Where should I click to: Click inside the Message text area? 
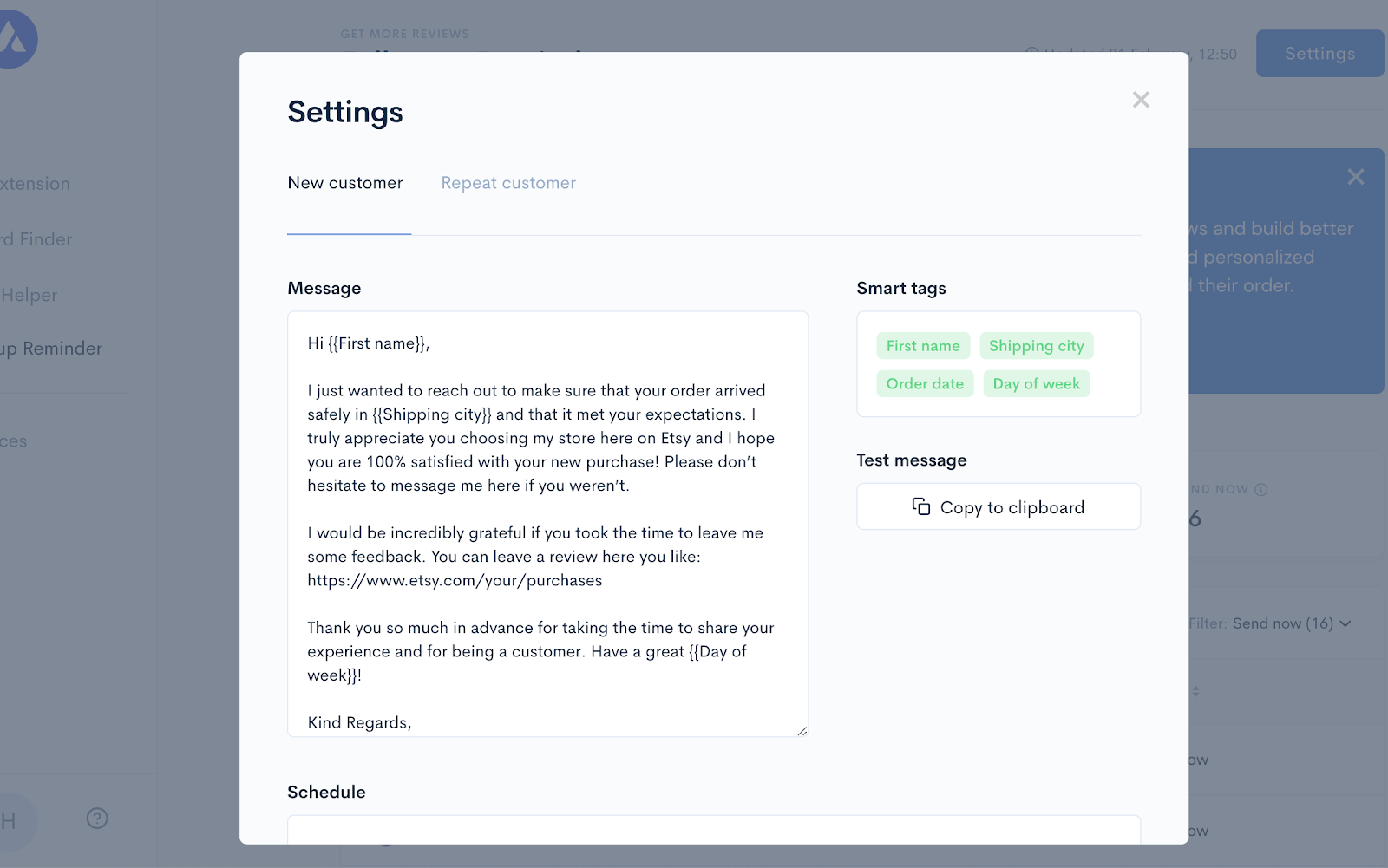click(x=547, y=524)
